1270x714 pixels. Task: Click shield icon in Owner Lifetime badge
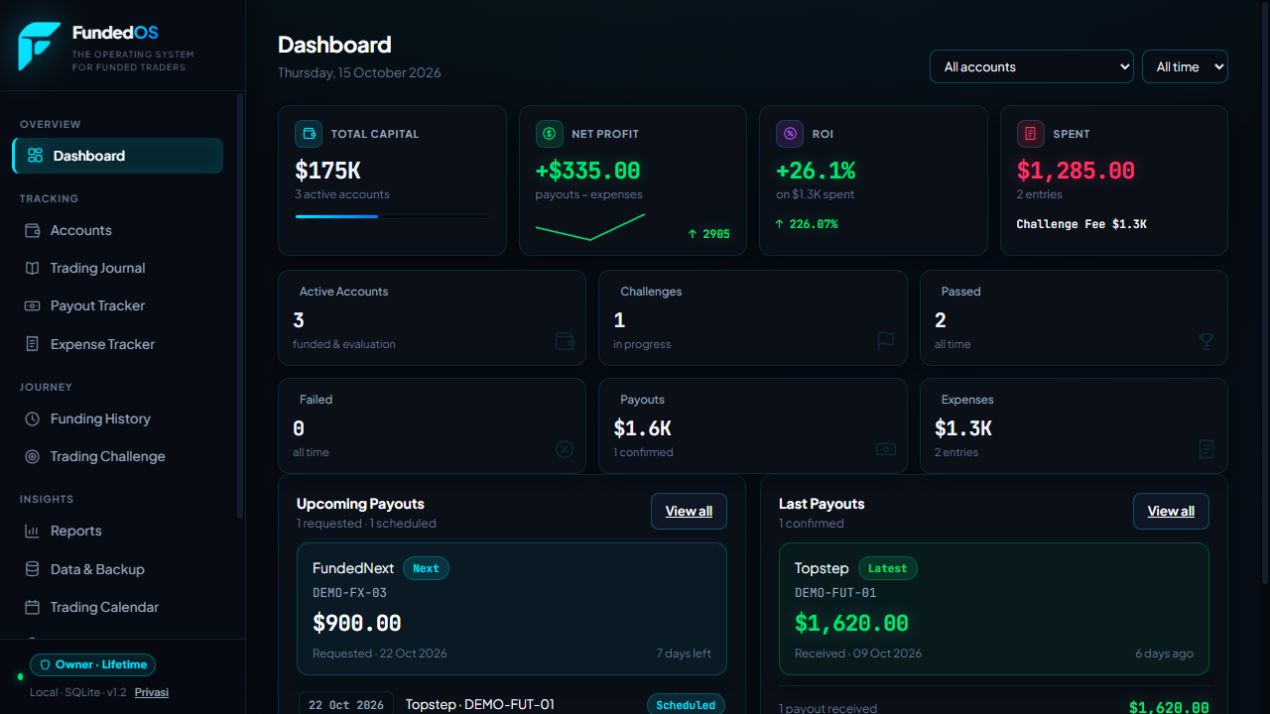(45, 665)
